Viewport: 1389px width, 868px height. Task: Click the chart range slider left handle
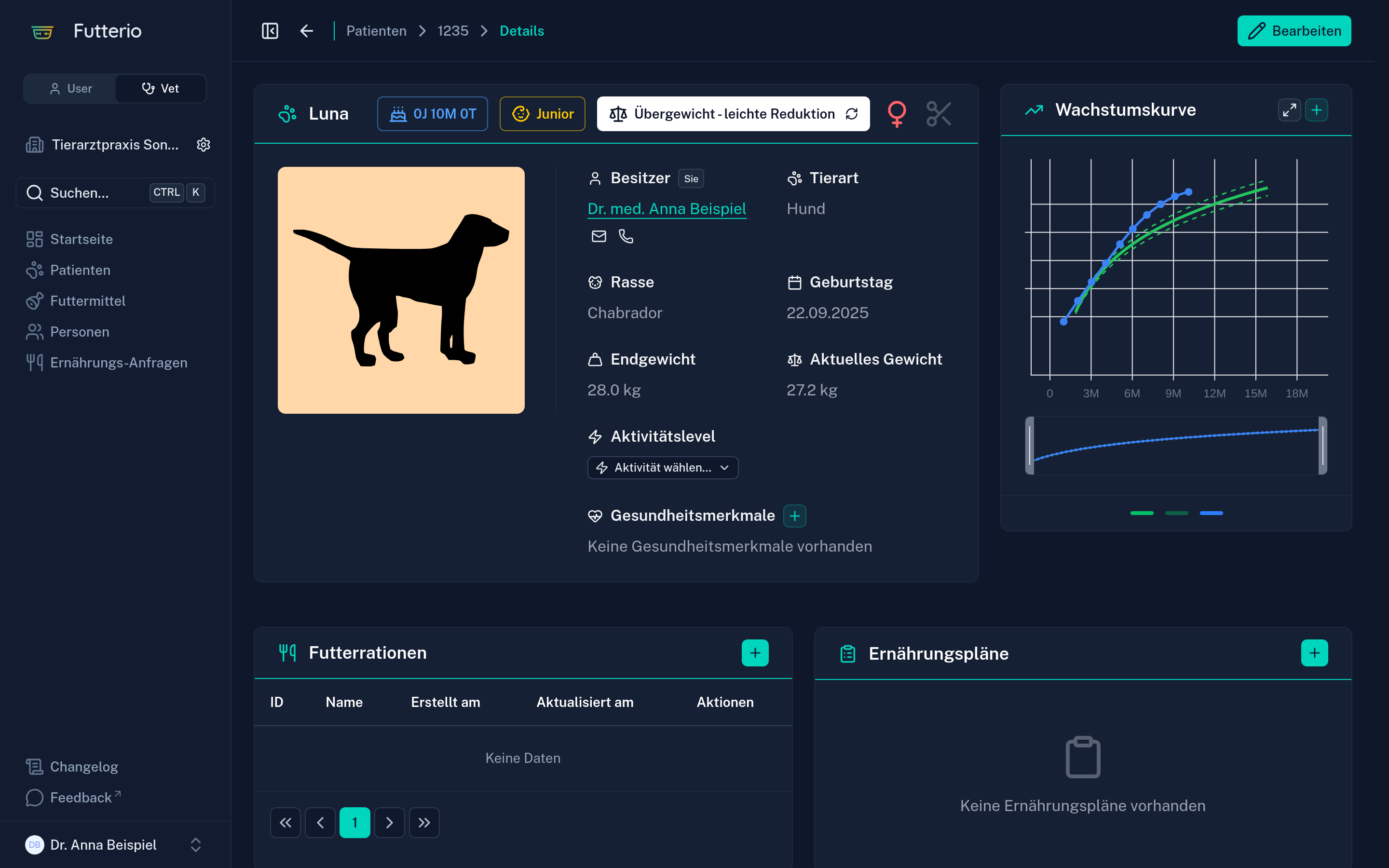point(1030,446)
